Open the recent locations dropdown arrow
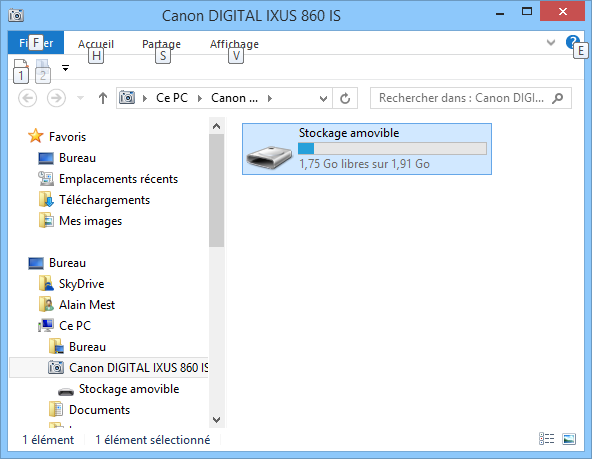The height and width of the screenshot is (459, 592). [80, 98]
